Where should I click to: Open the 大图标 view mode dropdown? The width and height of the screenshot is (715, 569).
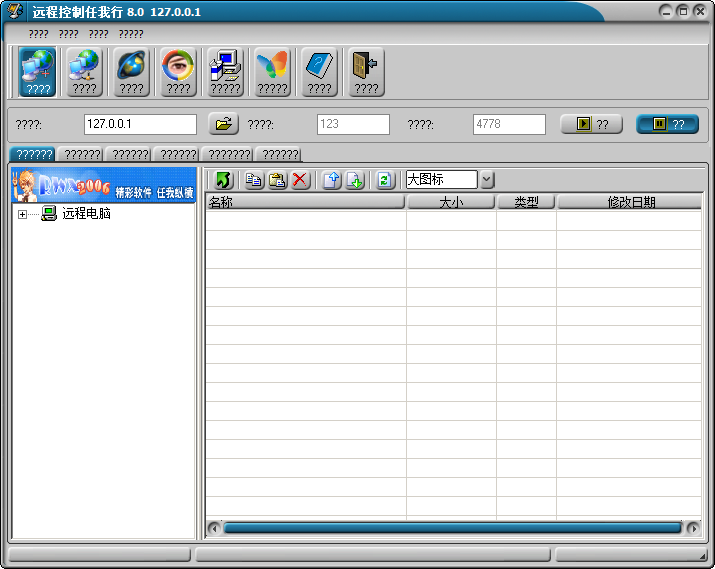pyautogui.click(x=487, y=180)
